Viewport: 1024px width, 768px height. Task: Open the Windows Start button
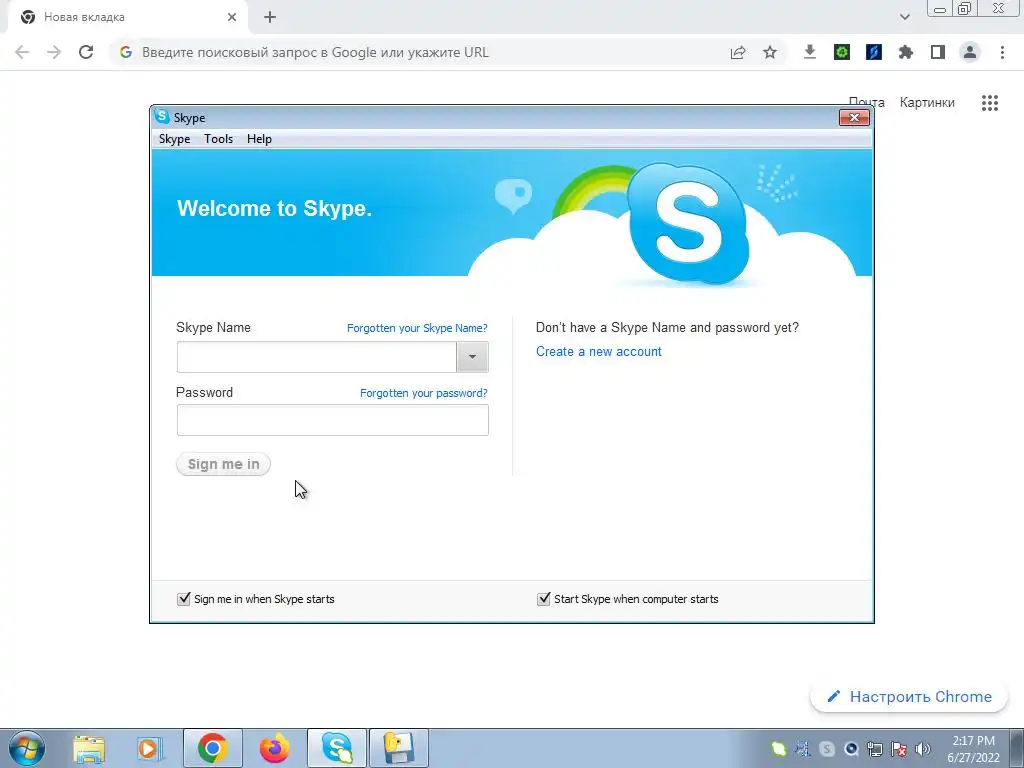[27, 748]
